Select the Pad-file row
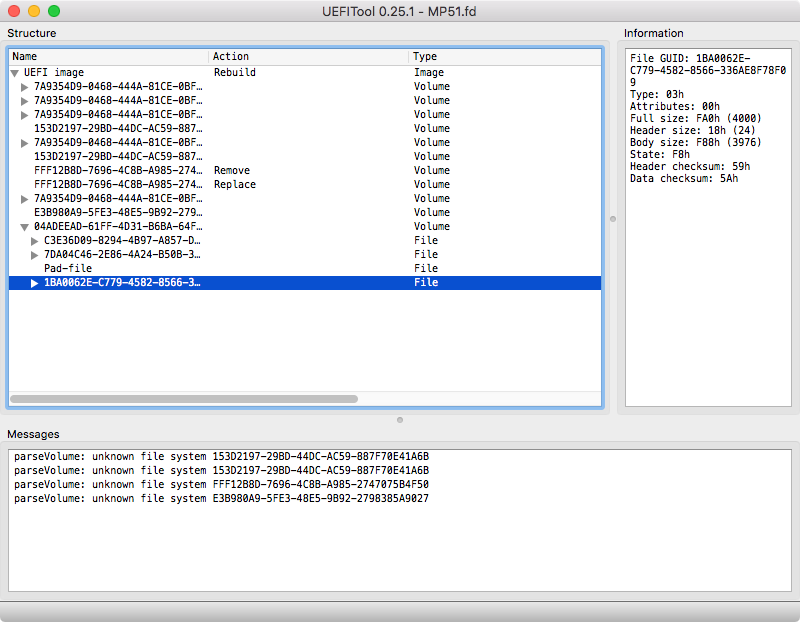This screenshot has height=622, width=800. coord(305,268)
